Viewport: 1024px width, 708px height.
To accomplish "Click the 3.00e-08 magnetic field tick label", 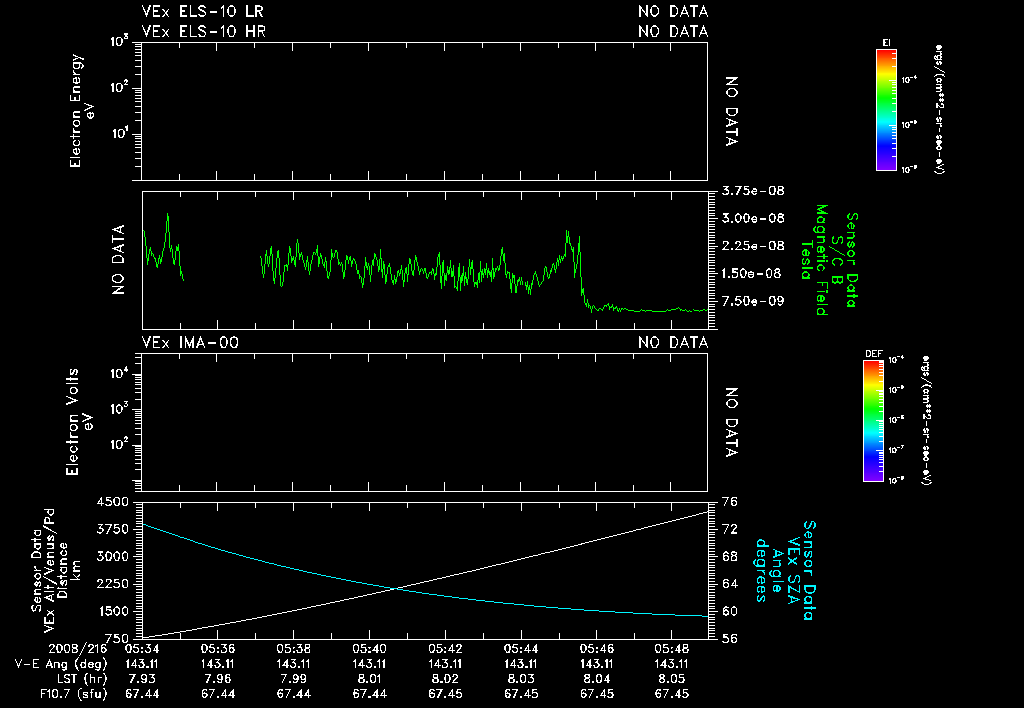I will tap(753, 219).
